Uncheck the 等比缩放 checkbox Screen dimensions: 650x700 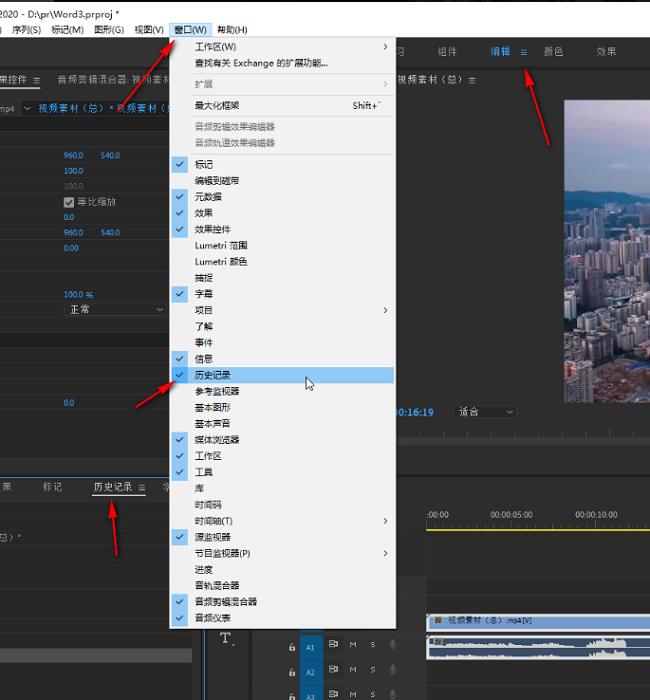point(69,201)
